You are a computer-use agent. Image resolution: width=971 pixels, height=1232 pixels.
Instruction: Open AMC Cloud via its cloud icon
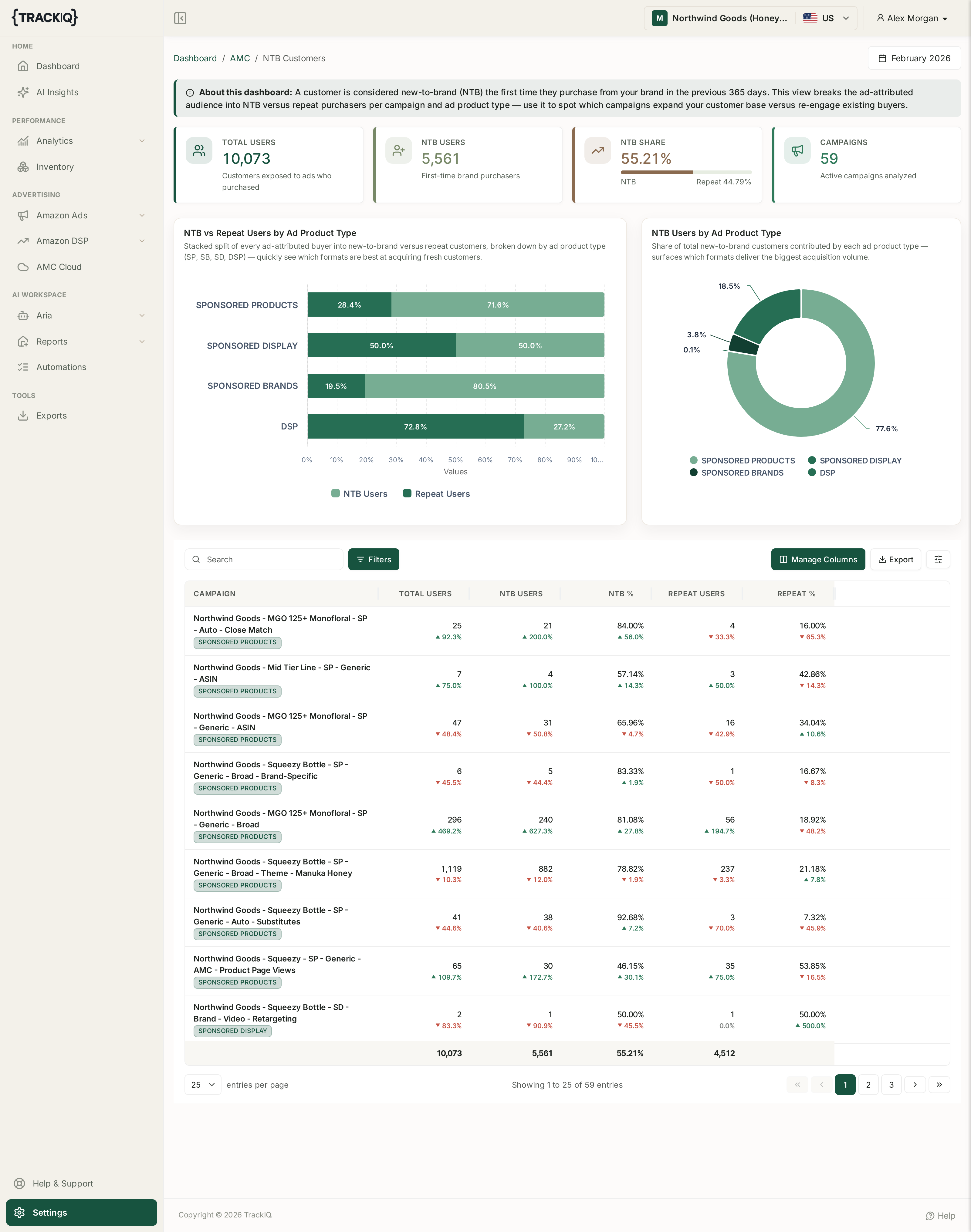tap(23, 267)
